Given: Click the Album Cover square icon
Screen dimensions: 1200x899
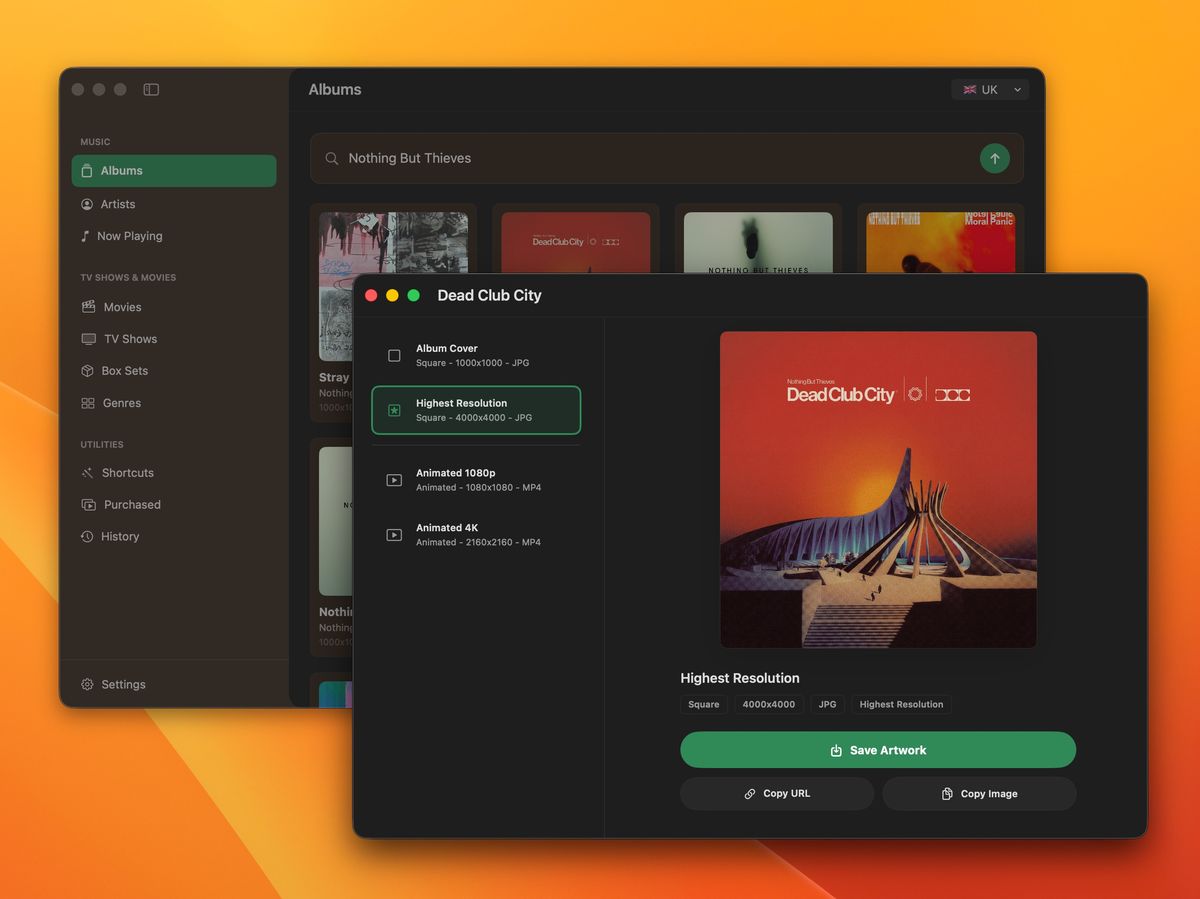Looking at the screenshot, I should [x=394, y=356].
